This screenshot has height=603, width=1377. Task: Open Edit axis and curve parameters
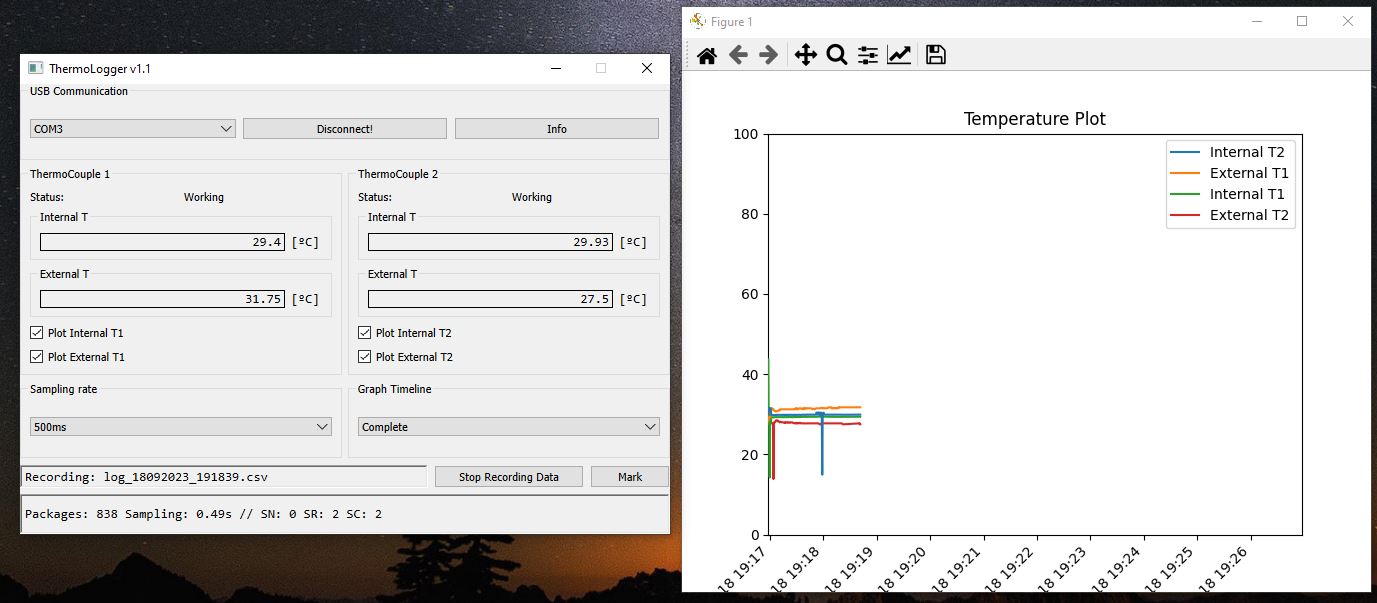coord(899,55)
